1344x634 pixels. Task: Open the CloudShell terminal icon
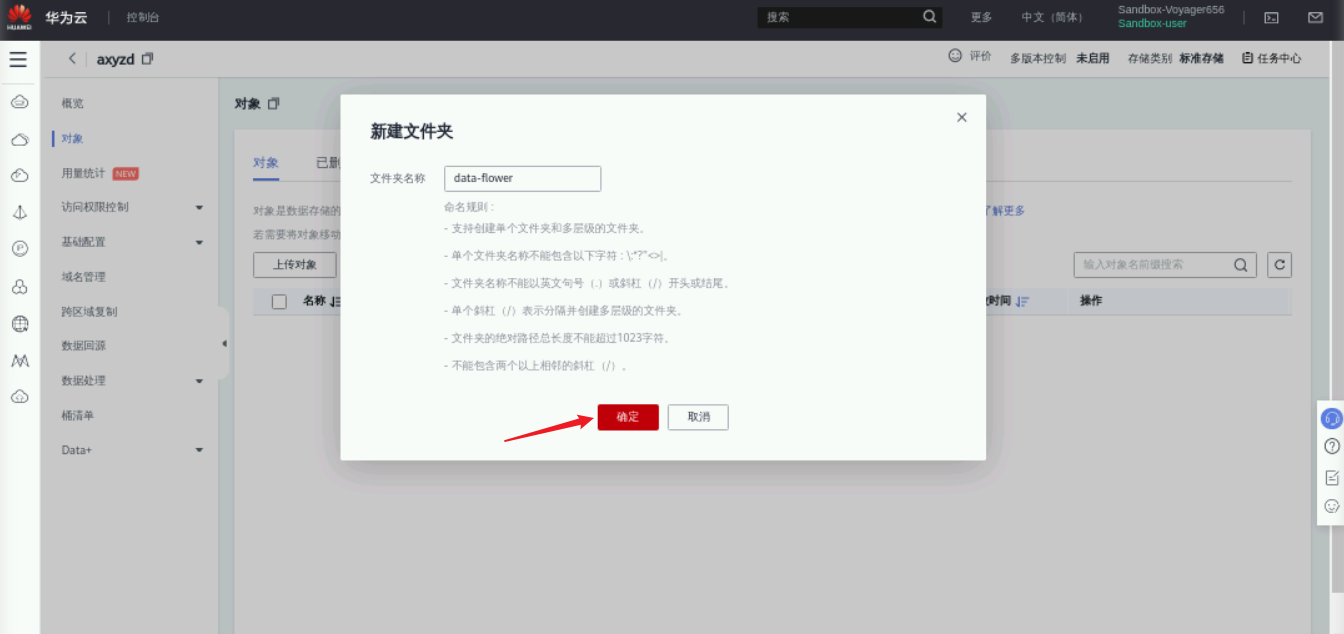click(x=1271, y=18)
